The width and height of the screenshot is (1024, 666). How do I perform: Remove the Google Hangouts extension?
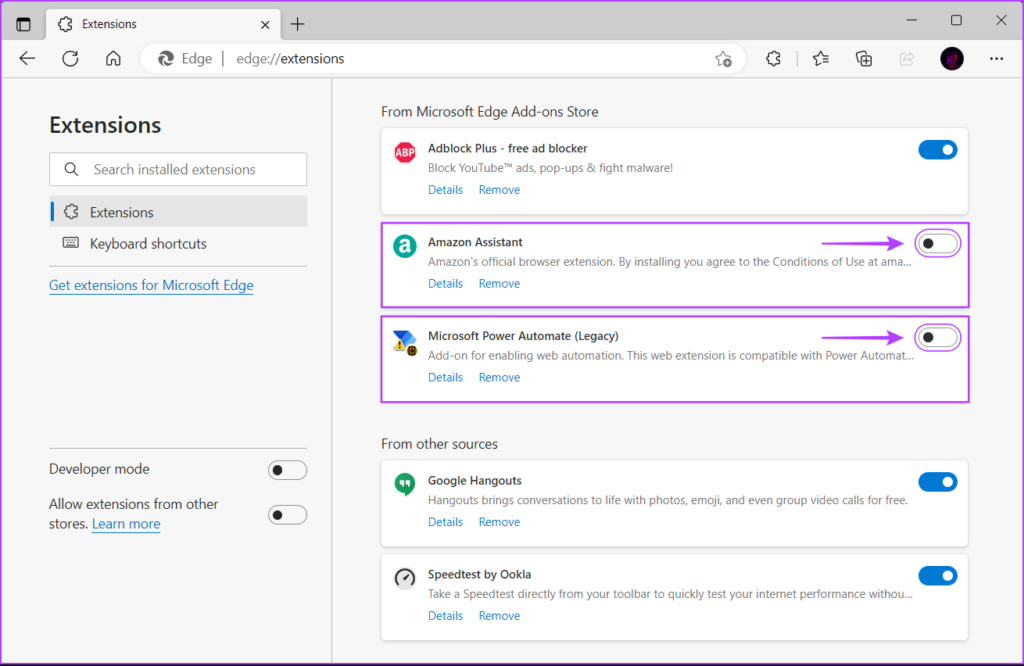(499, 522)
